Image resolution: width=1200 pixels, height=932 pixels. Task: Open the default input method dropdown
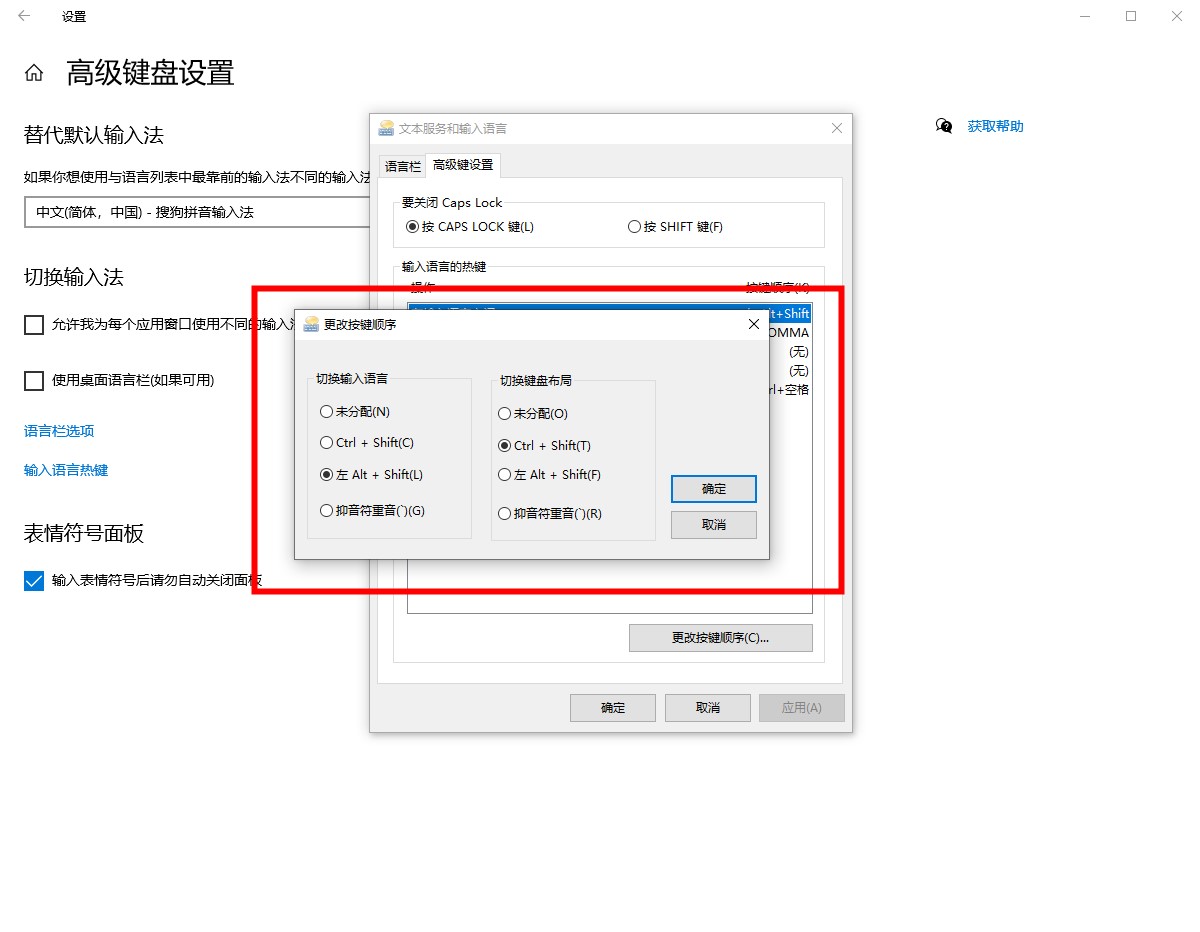point(197,212)
